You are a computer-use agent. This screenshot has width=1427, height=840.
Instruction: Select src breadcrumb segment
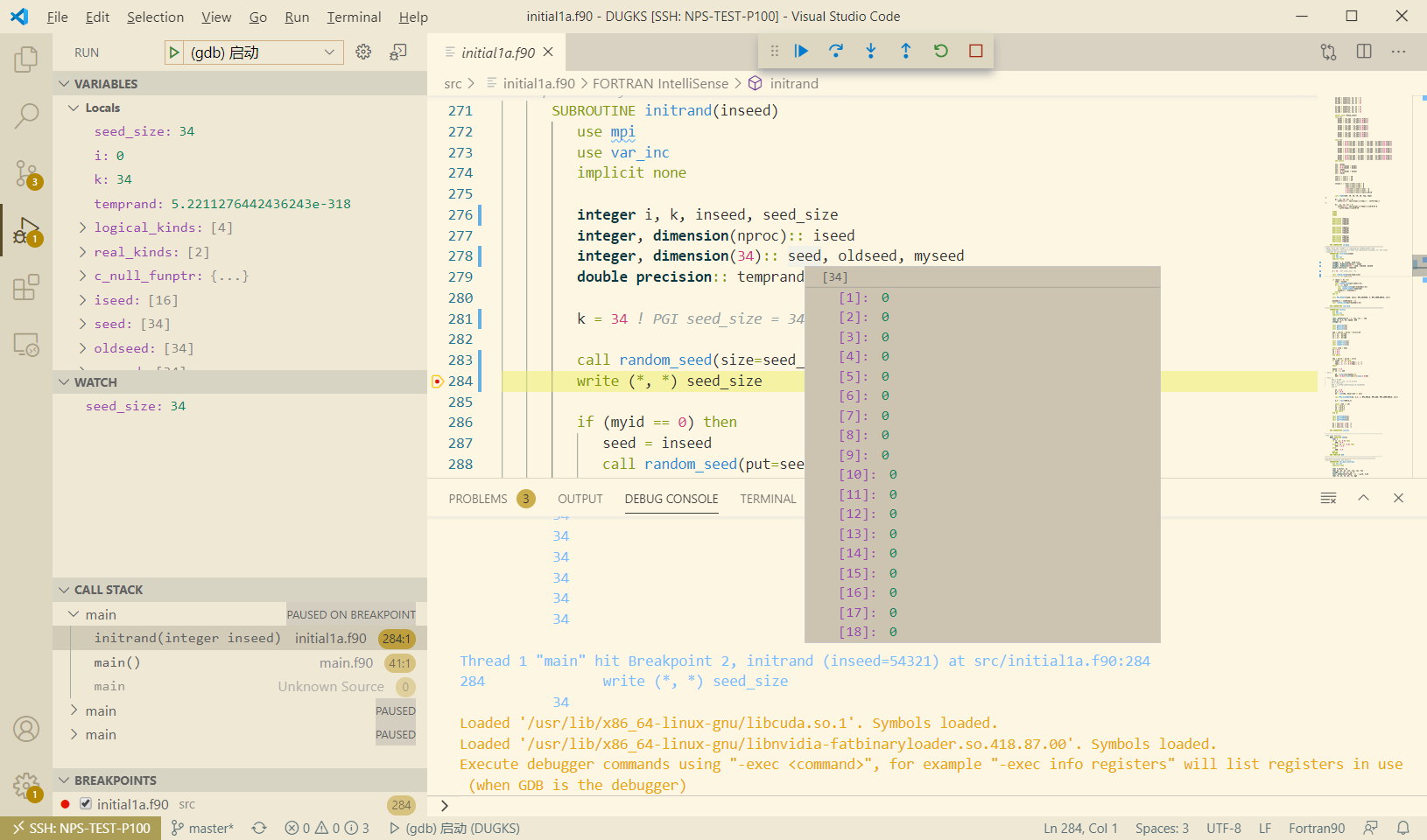click(x=453, y=84)
